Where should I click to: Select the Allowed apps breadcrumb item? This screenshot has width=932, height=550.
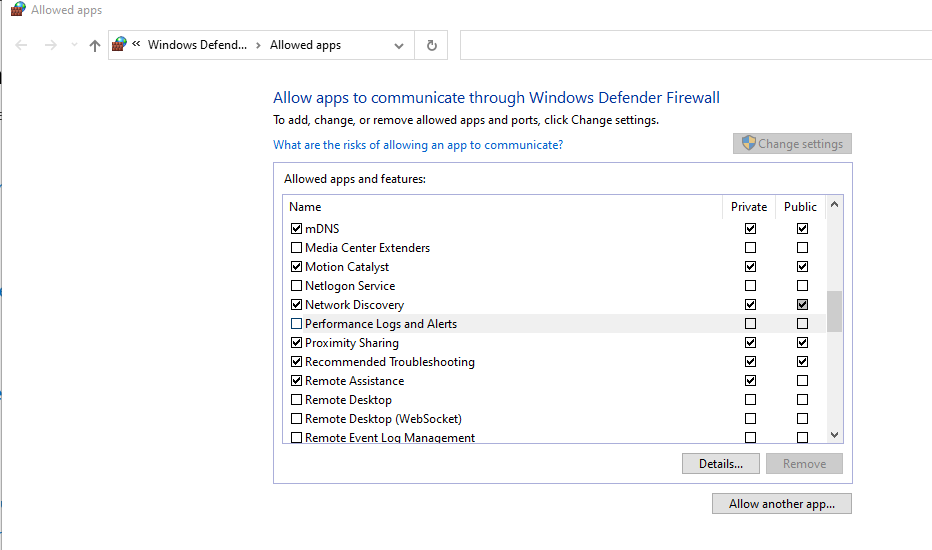(306, 45)
